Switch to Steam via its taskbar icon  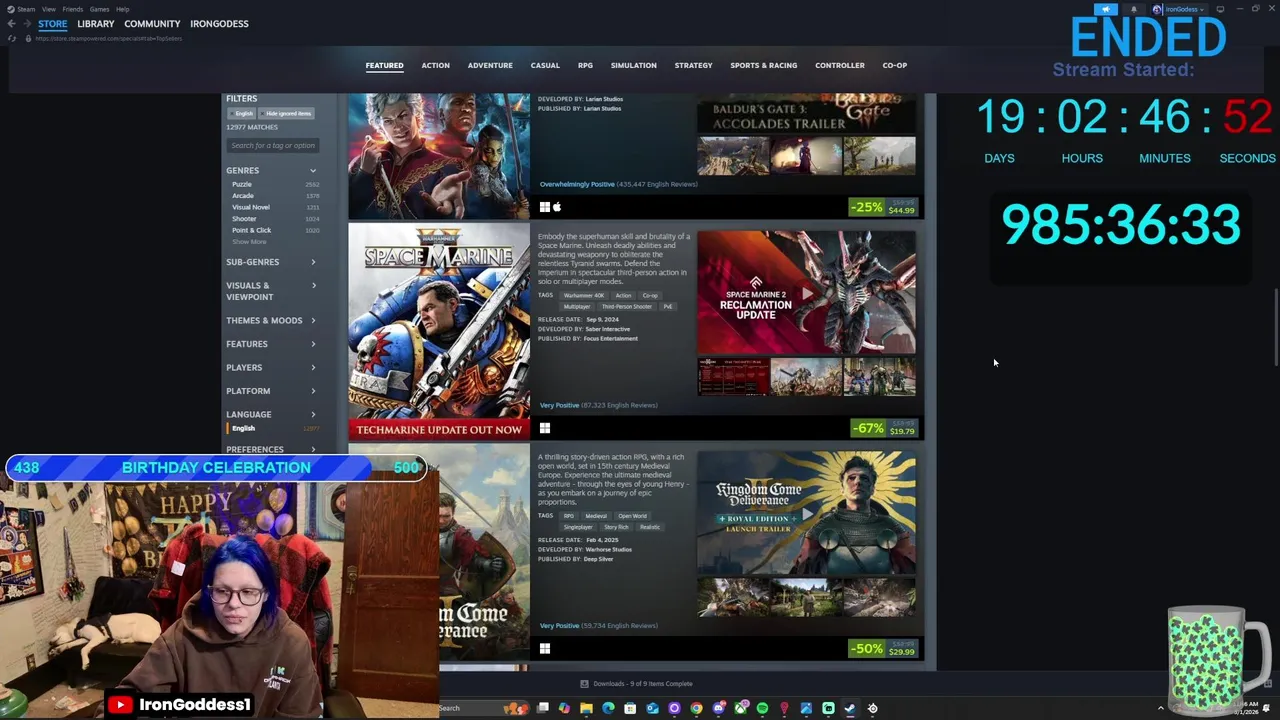(850, 708)
